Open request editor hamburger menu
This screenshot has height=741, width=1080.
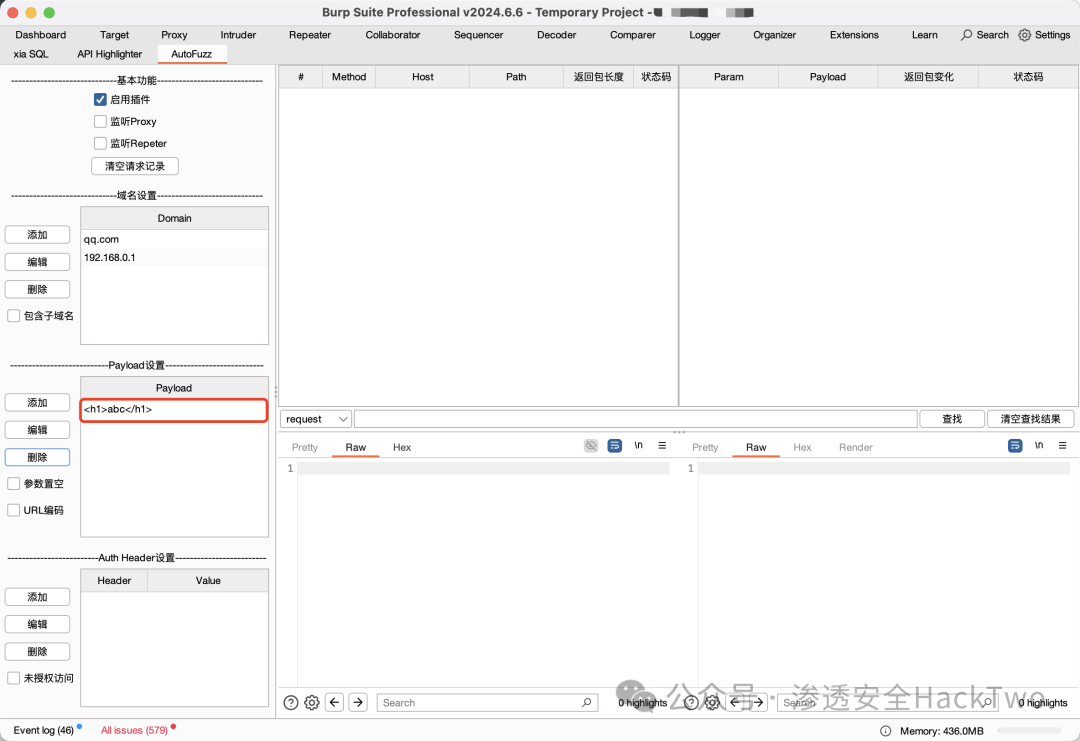point(662,446)
